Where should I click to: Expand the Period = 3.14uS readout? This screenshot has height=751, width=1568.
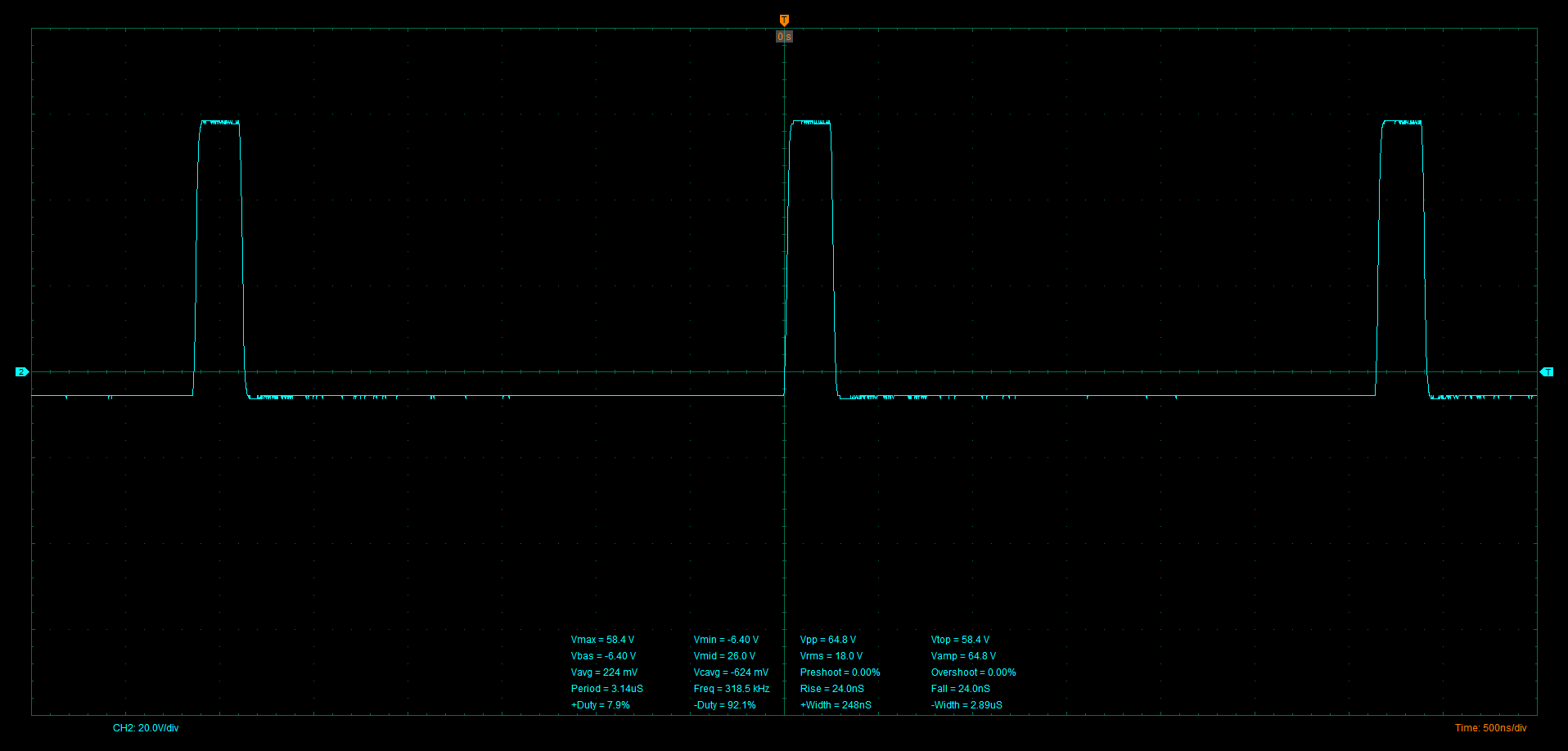pos(606,688)
